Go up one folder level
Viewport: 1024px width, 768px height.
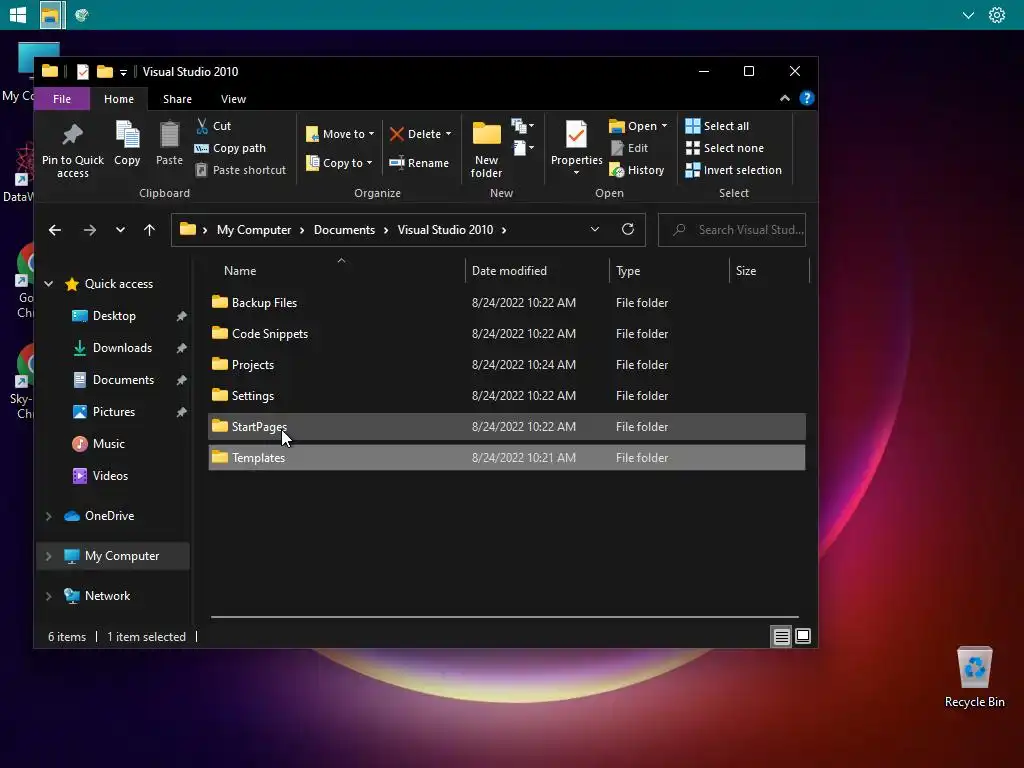point(150,230)
